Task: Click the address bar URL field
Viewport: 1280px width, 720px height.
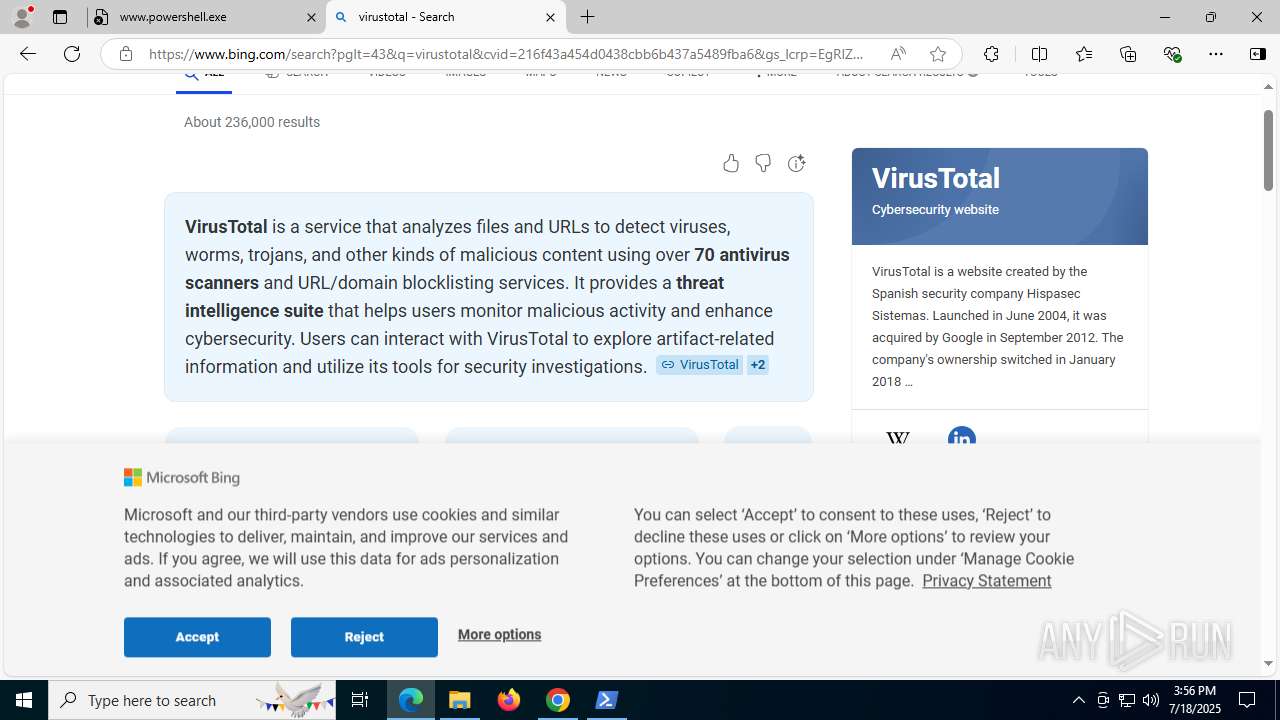Action: tap(506, 54)
